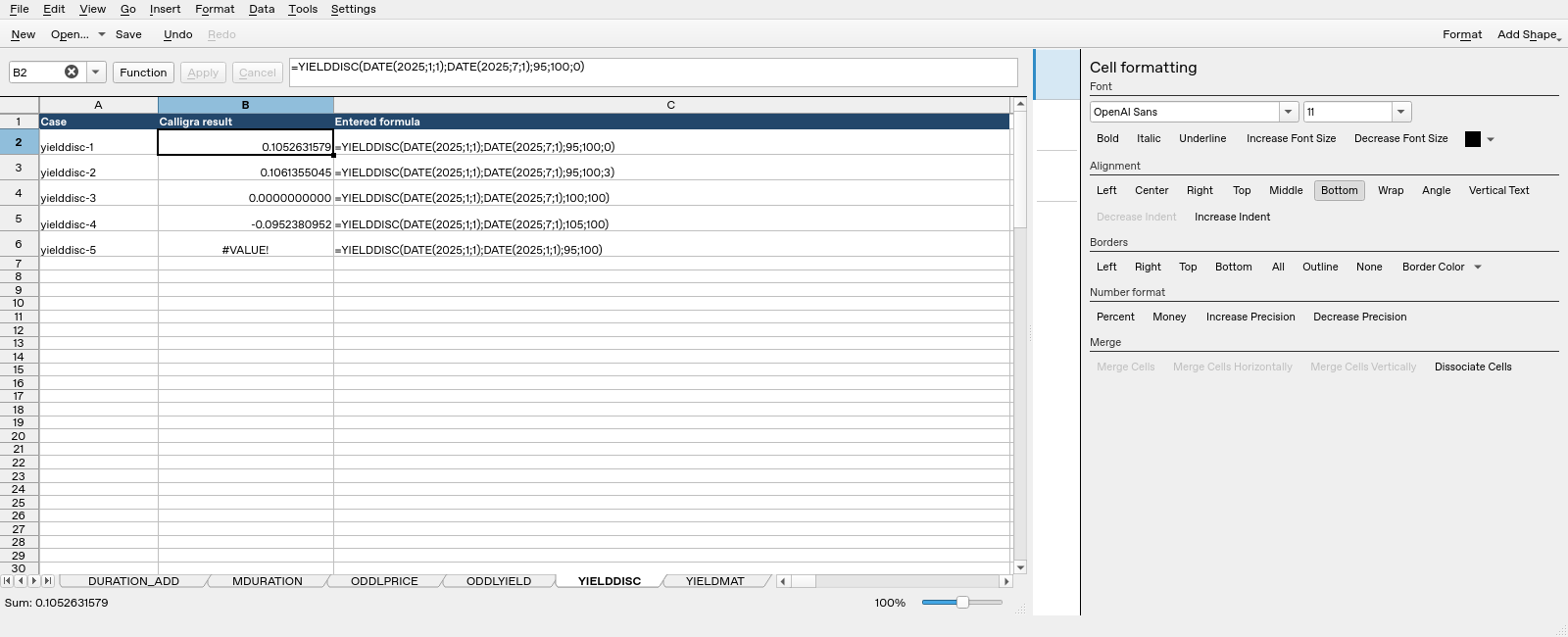Toggle Vertical Text option
The image size is (1568, 637).
pos(1498,190)
